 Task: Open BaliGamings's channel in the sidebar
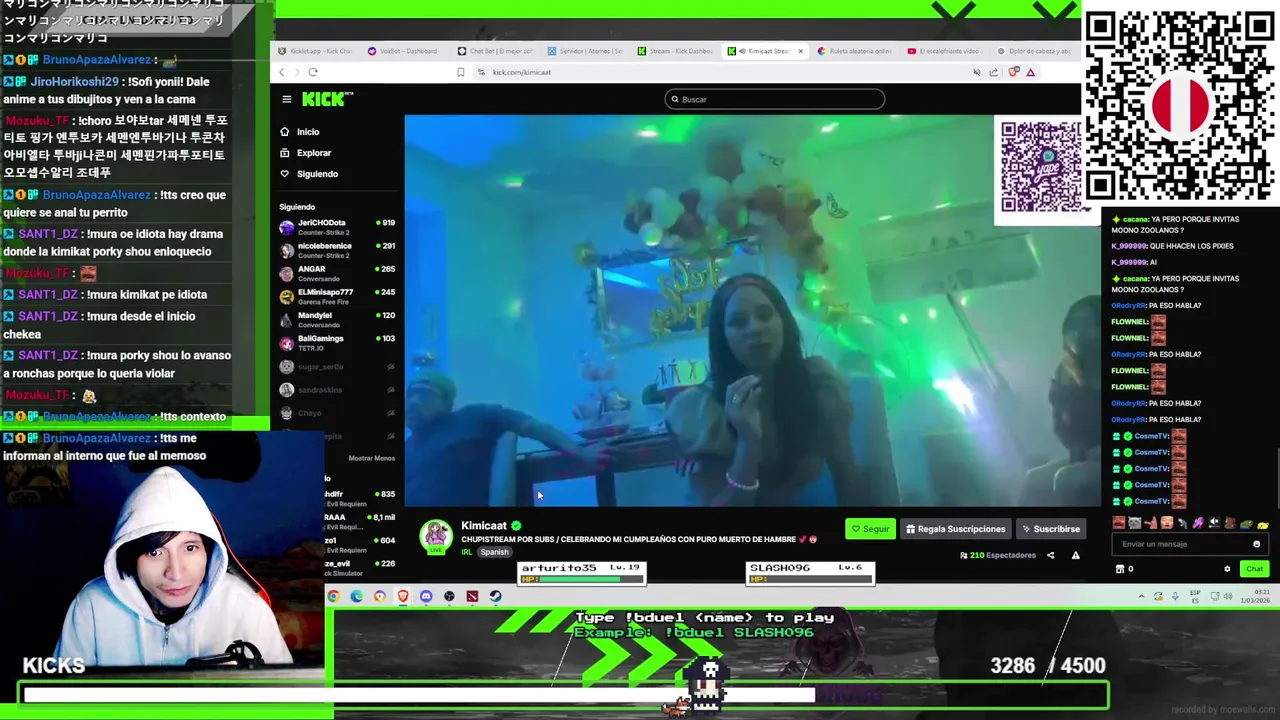point(337,343)
